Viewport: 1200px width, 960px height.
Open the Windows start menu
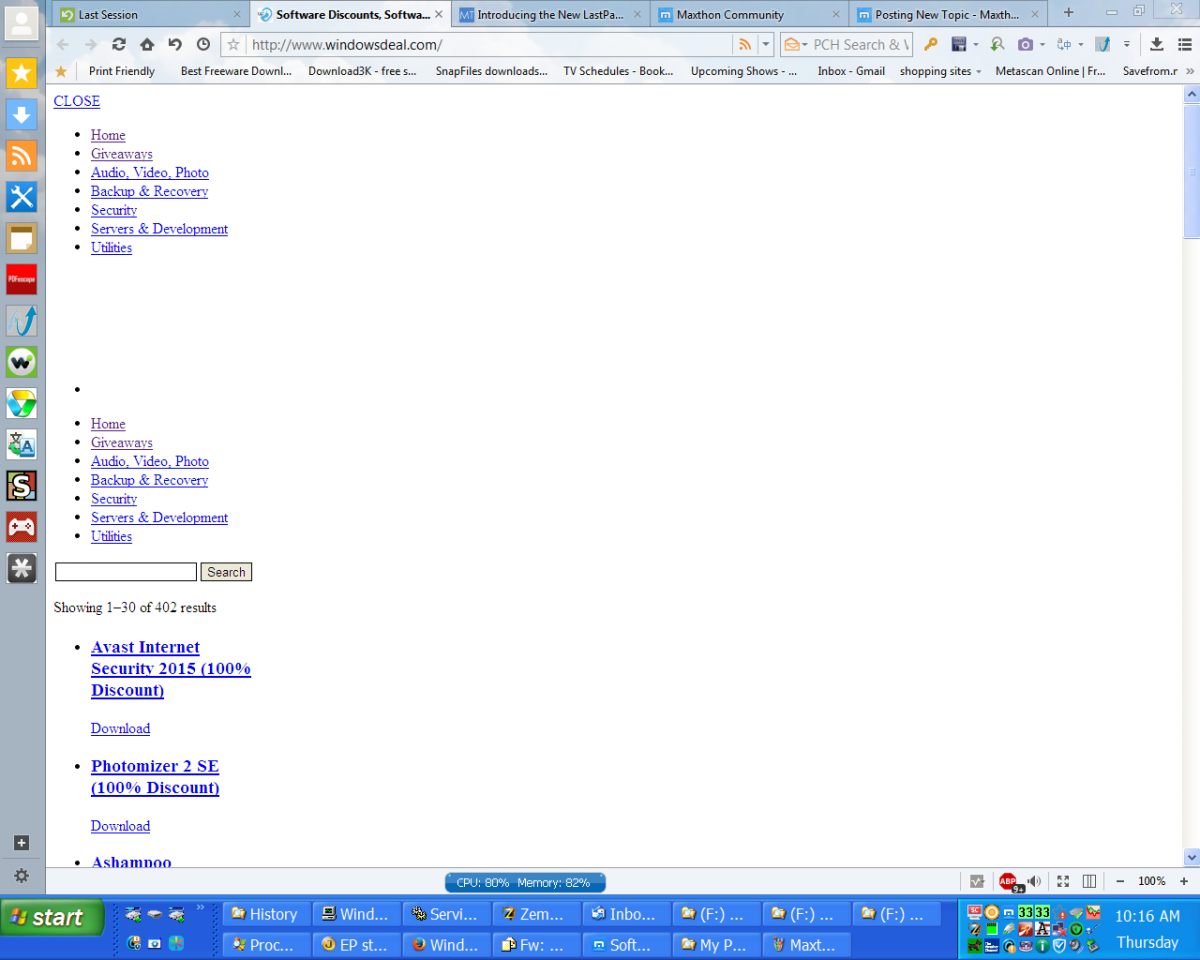pyautogui.click(x=52, y=918)
